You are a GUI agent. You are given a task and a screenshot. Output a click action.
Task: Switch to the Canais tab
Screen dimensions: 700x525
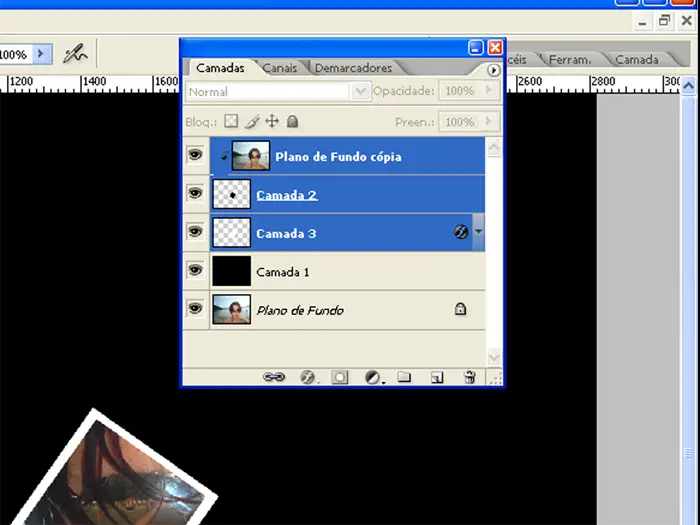[x=279, y=68]
